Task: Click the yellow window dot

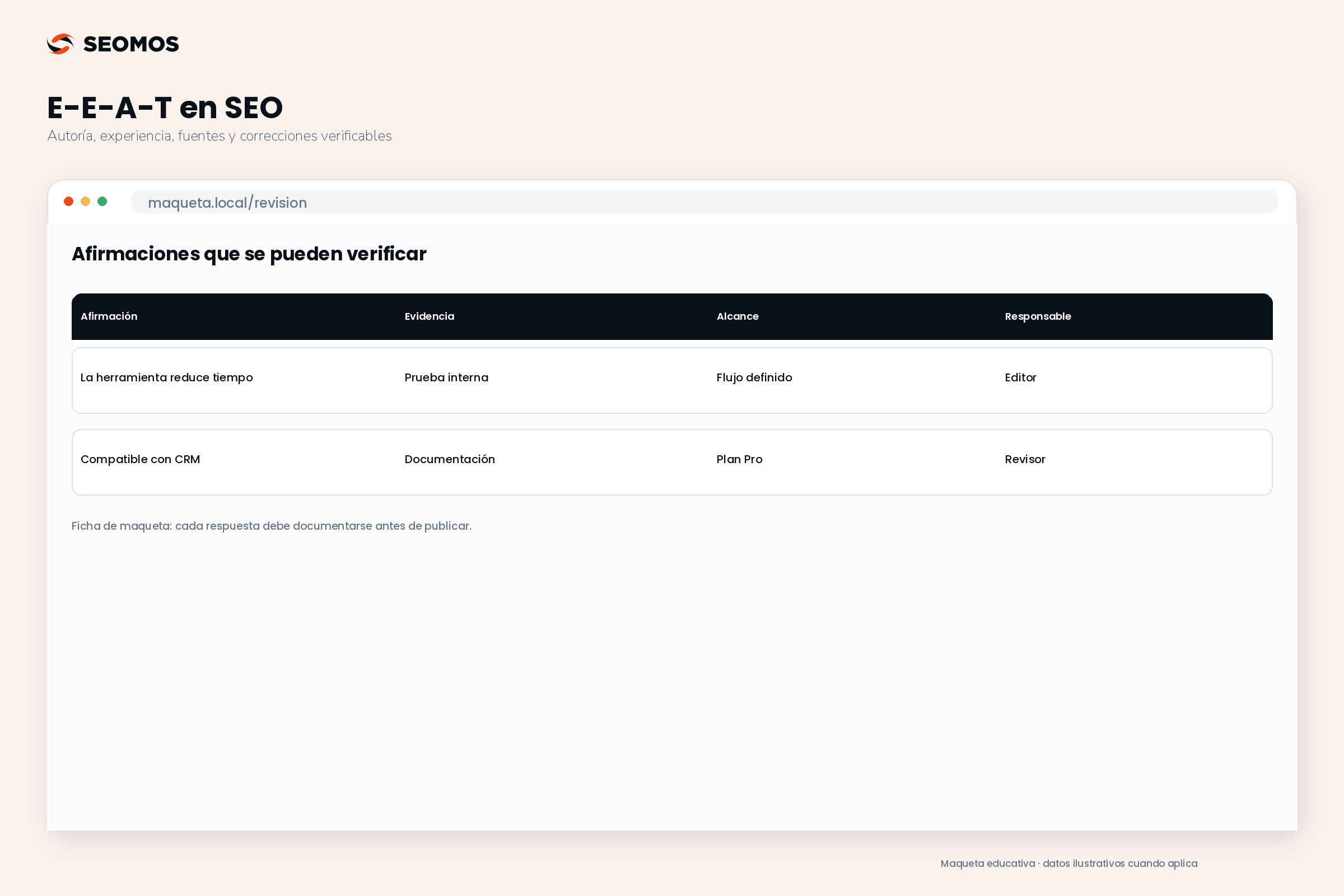Action: coord(85,201)
